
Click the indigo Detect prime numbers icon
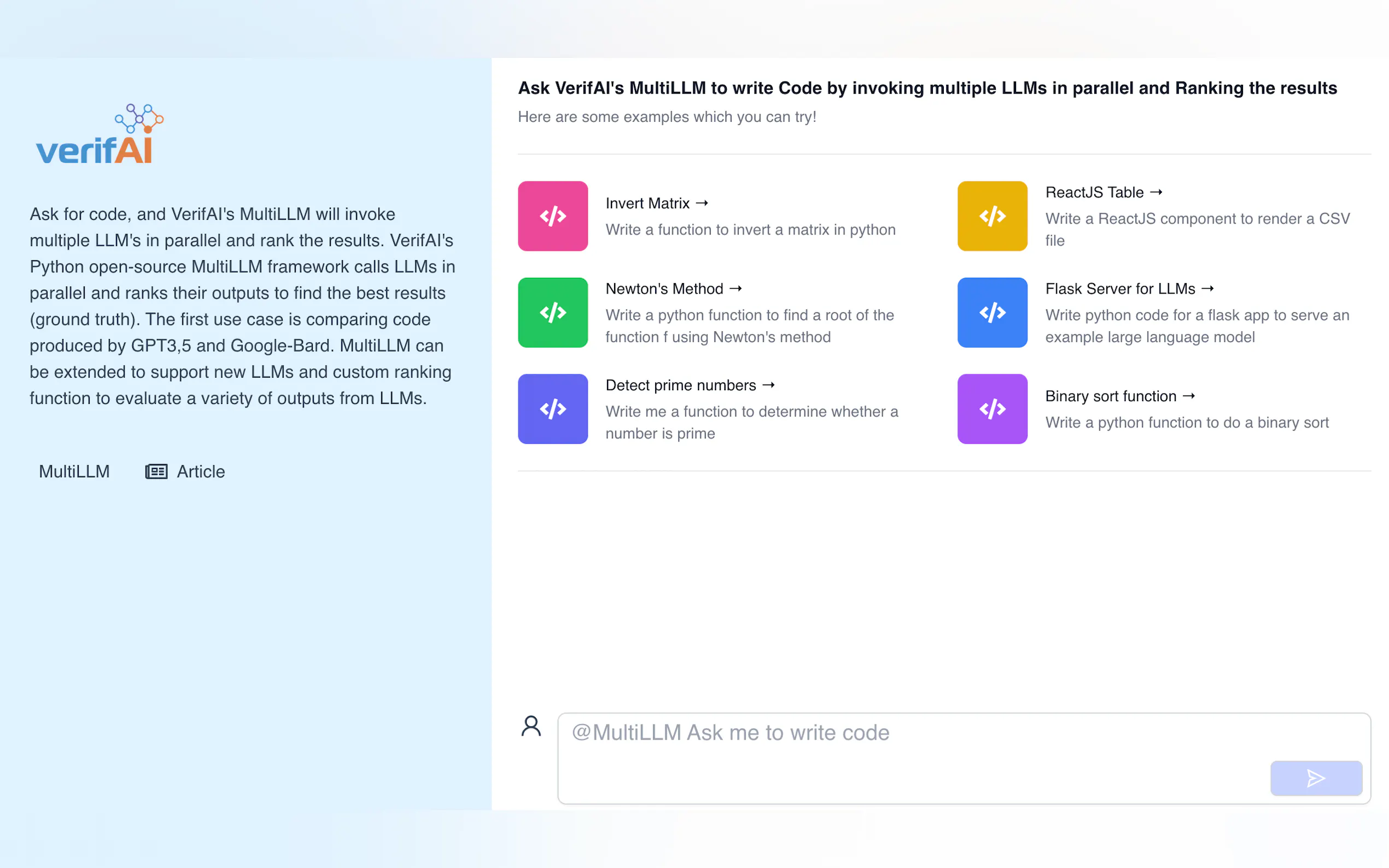(552, 409)
